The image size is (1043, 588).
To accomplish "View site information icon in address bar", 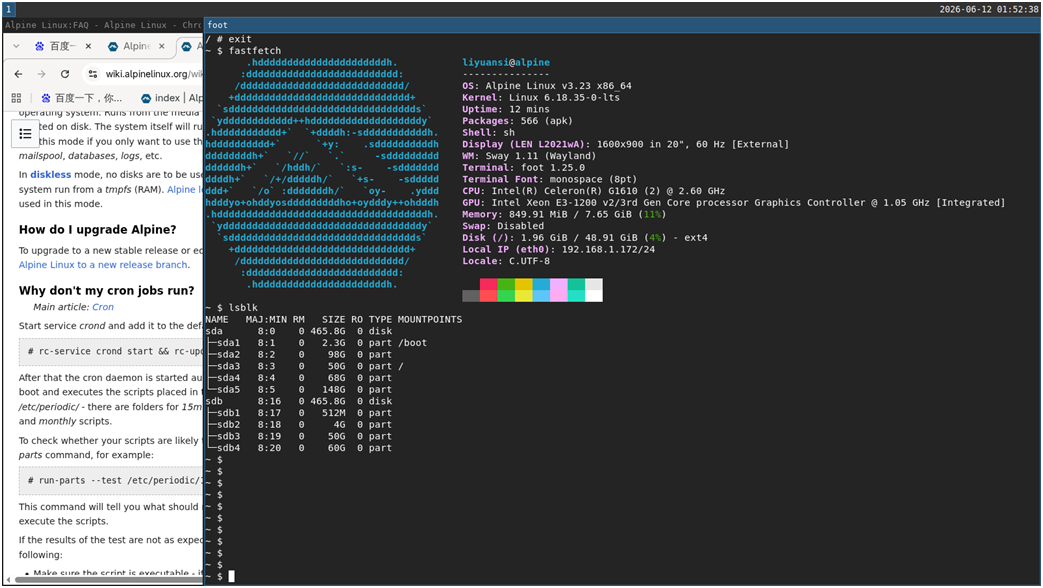I will [x=93, y=74].
